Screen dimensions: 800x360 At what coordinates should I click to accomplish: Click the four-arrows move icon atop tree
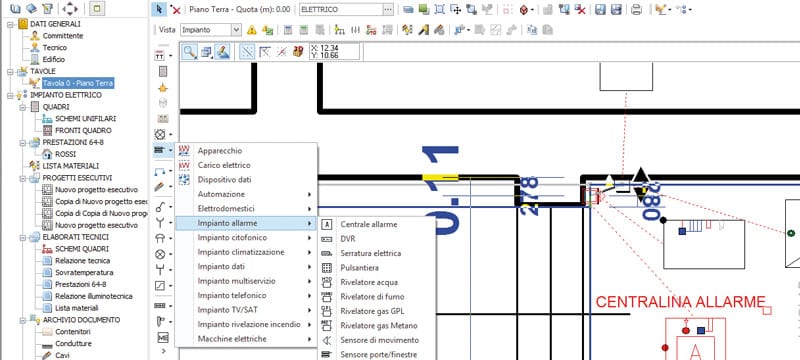pos(70,8)
